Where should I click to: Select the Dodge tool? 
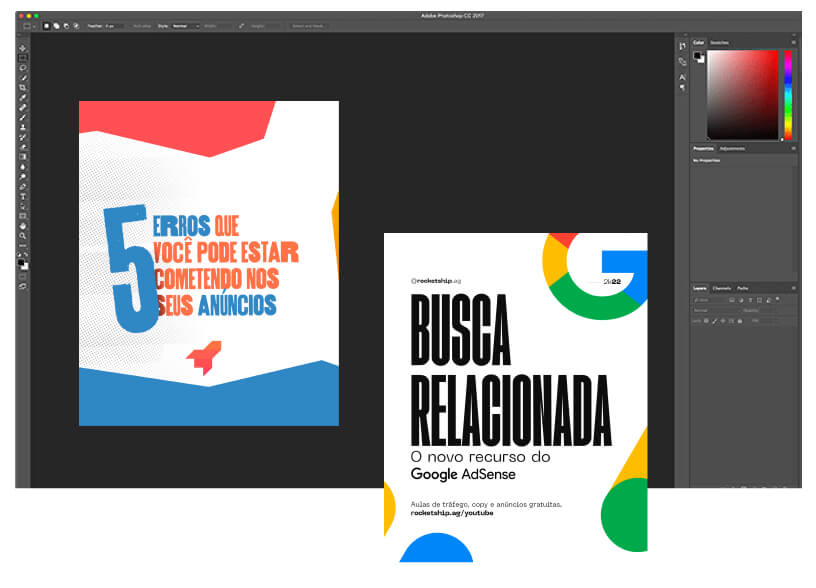pyautogui.click(x=22, y=176)
